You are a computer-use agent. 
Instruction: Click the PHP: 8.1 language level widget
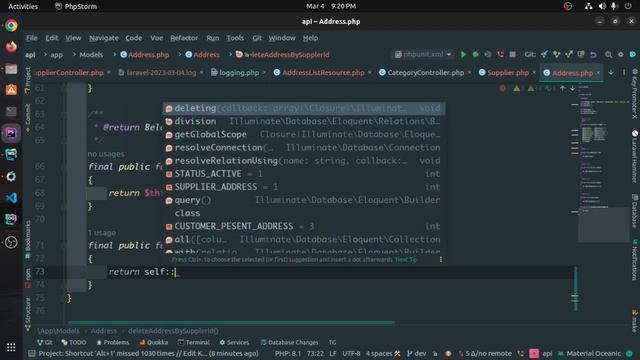[288, 353]
